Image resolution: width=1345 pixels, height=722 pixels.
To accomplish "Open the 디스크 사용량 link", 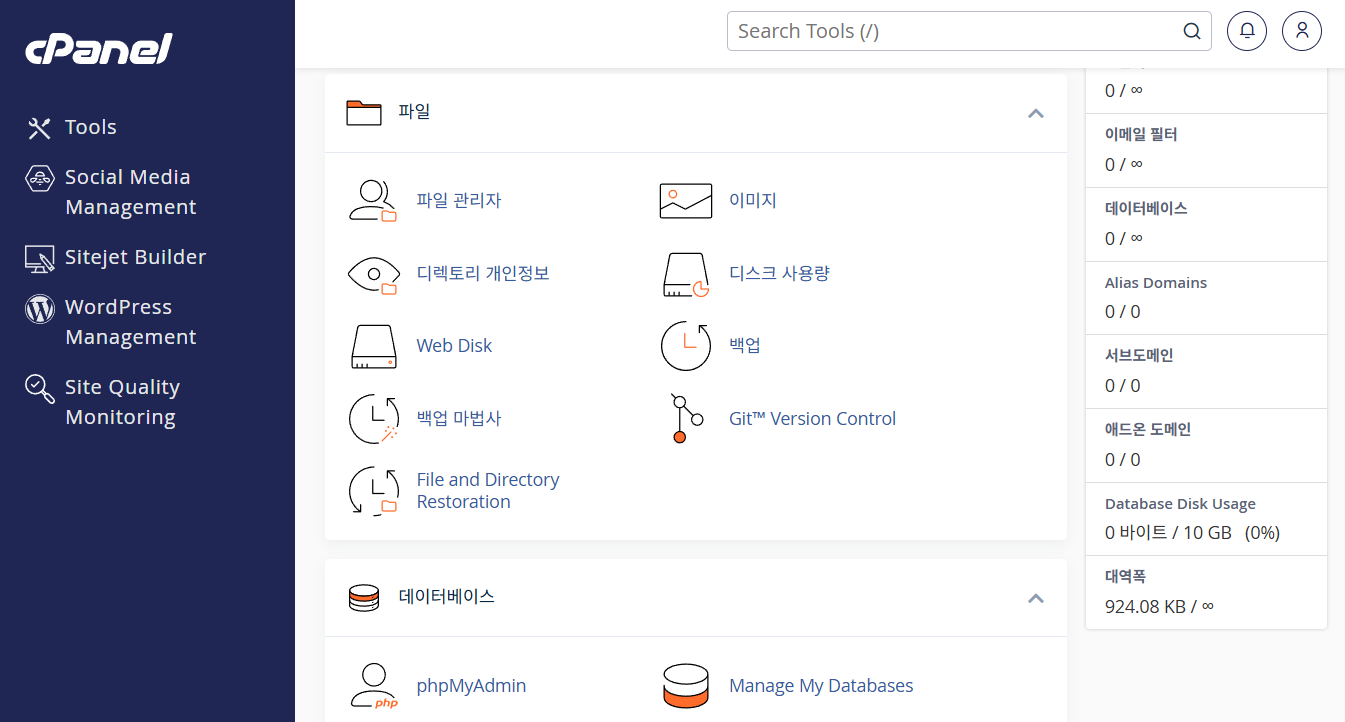I will 779,273.
